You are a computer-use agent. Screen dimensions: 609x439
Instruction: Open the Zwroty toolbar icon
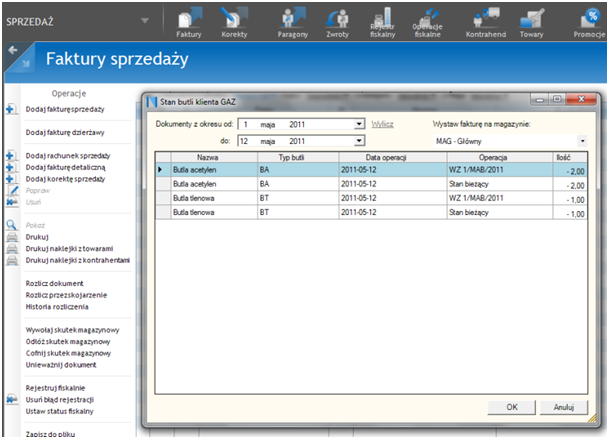pos(340,21)
